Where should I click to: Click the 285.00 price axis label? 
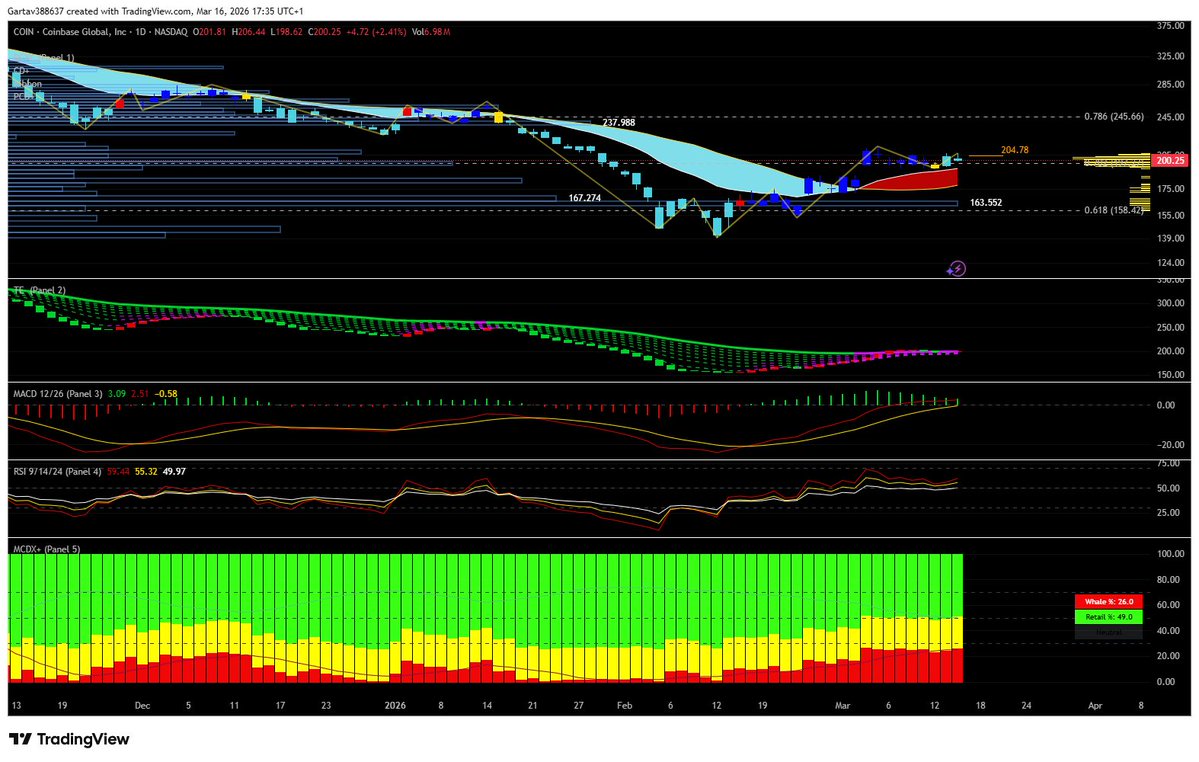click(1171, 85)
